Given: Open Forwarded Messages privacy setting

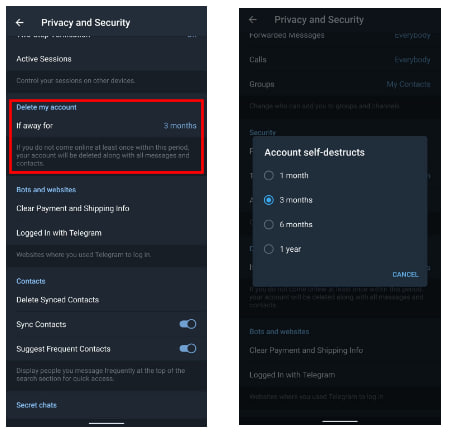Looking at the screenshot, I should click(x=340, y=35).
